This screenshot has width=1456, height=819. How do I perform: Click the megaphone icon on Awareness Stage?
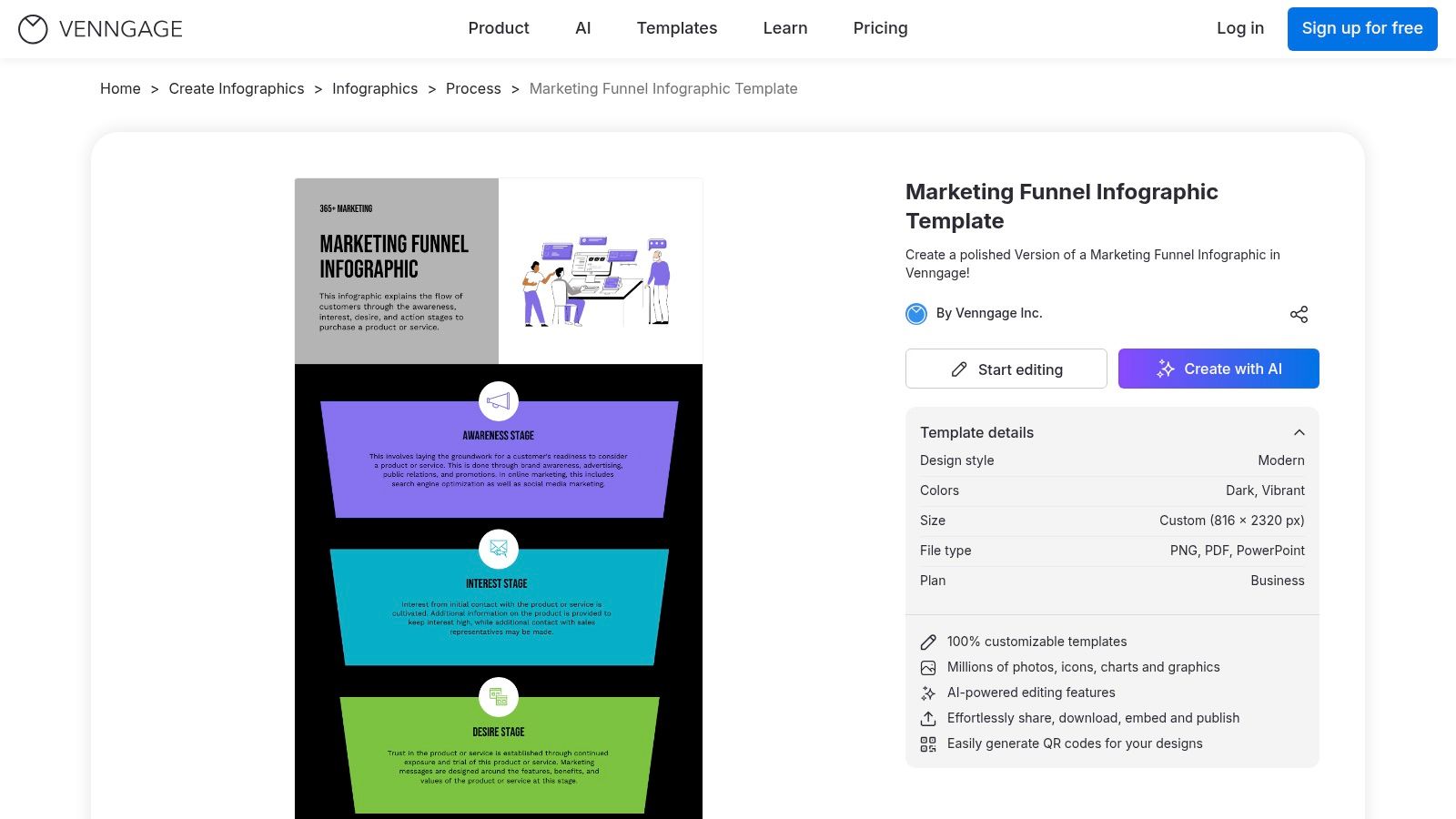point(498,401)
